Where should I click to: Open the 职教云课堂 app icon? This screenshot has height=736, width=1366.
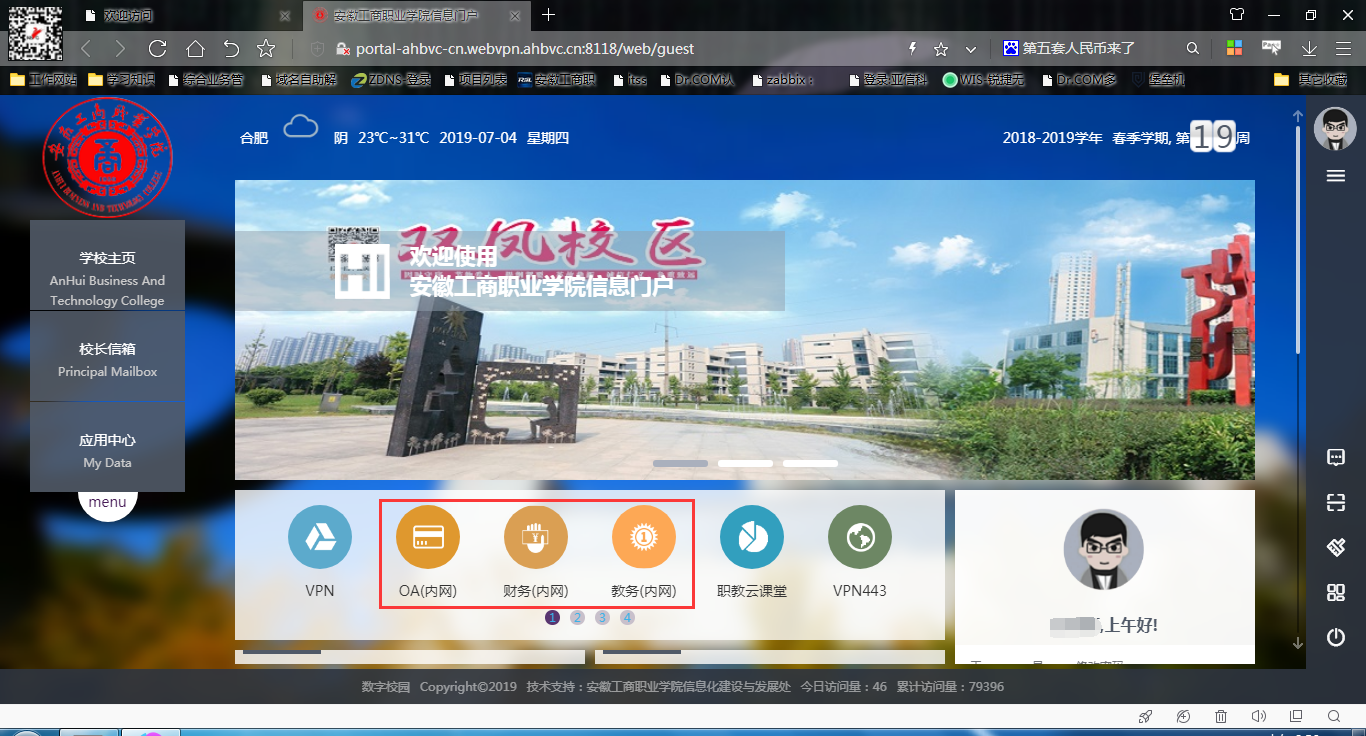(752, 537)
